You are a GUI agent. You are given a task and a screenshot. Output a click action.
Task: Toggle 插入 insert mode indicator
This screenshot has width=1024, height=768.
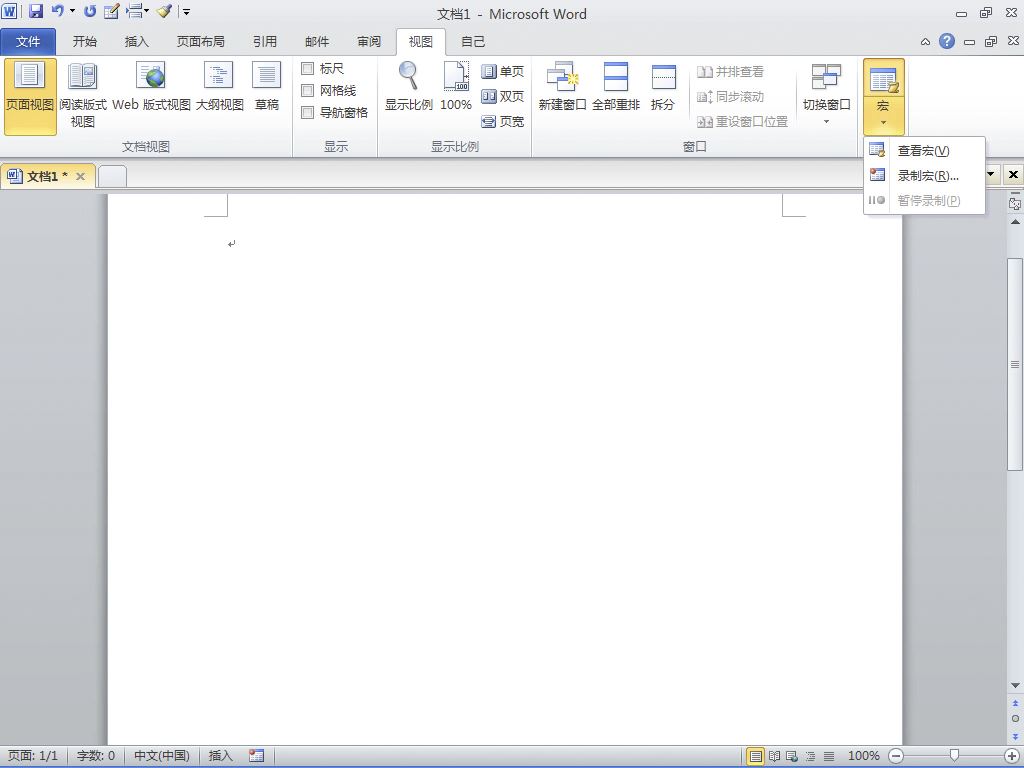[x=220, y=756]
